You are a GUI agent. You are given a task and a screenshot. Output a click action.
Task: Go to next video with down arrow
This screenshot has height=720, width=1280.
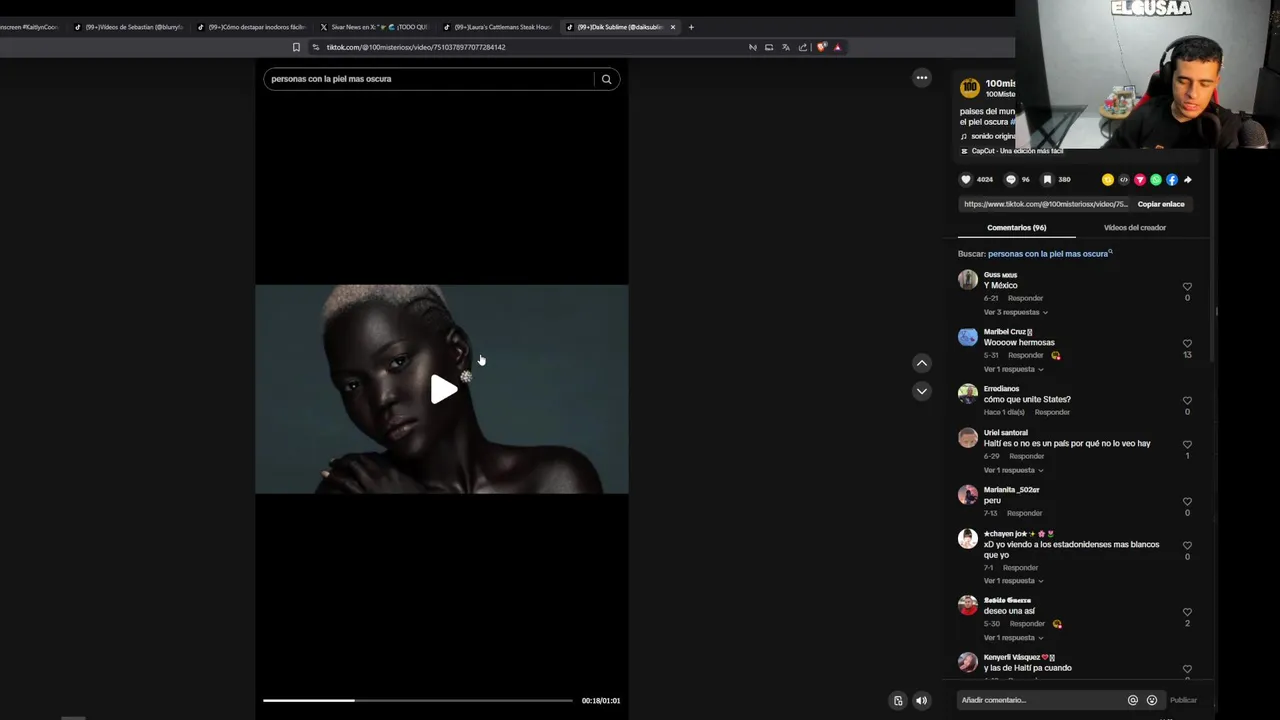coord(922,391)
